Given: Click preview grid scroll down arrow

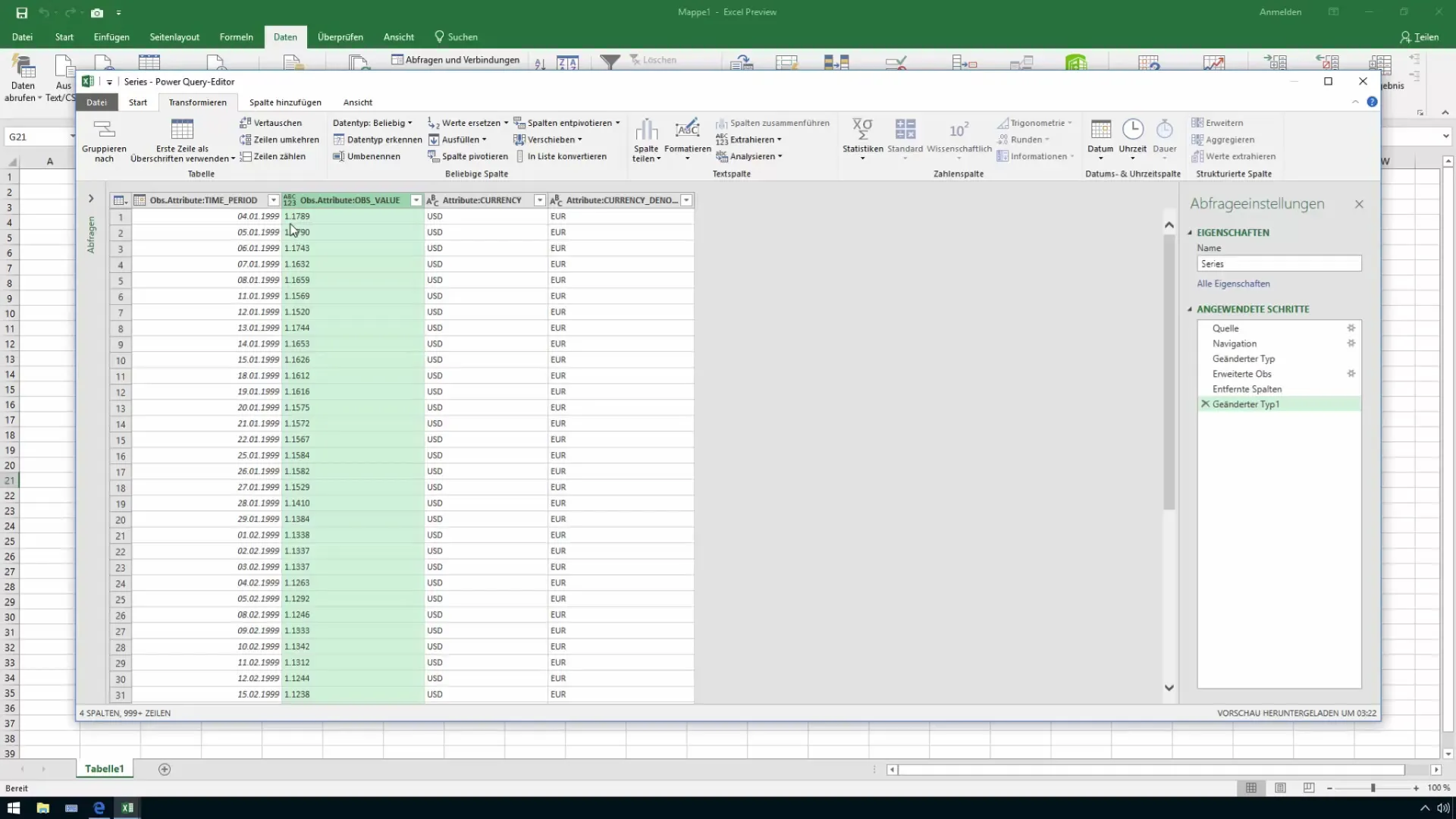Looking at the screenshot, I should click(1169, 688).
